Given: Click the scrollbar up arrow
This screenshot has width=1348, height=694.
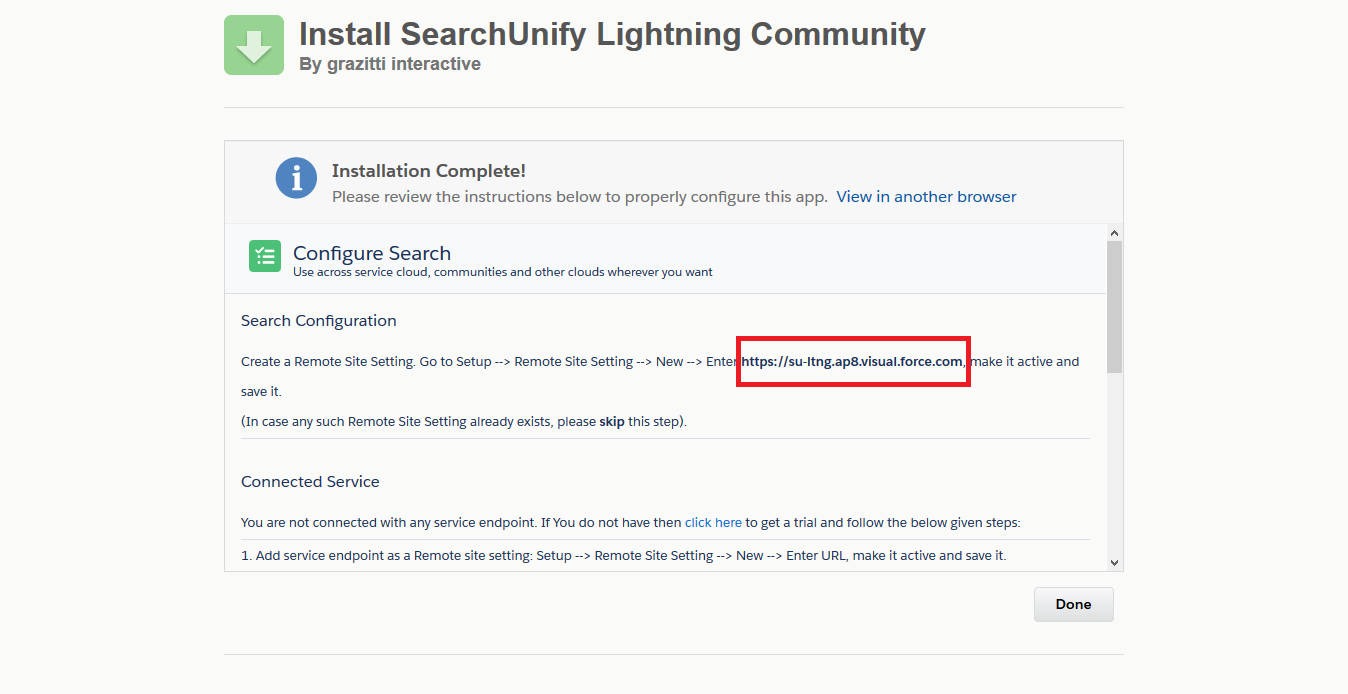Looking at the screenshot, I should (1114, 232).
